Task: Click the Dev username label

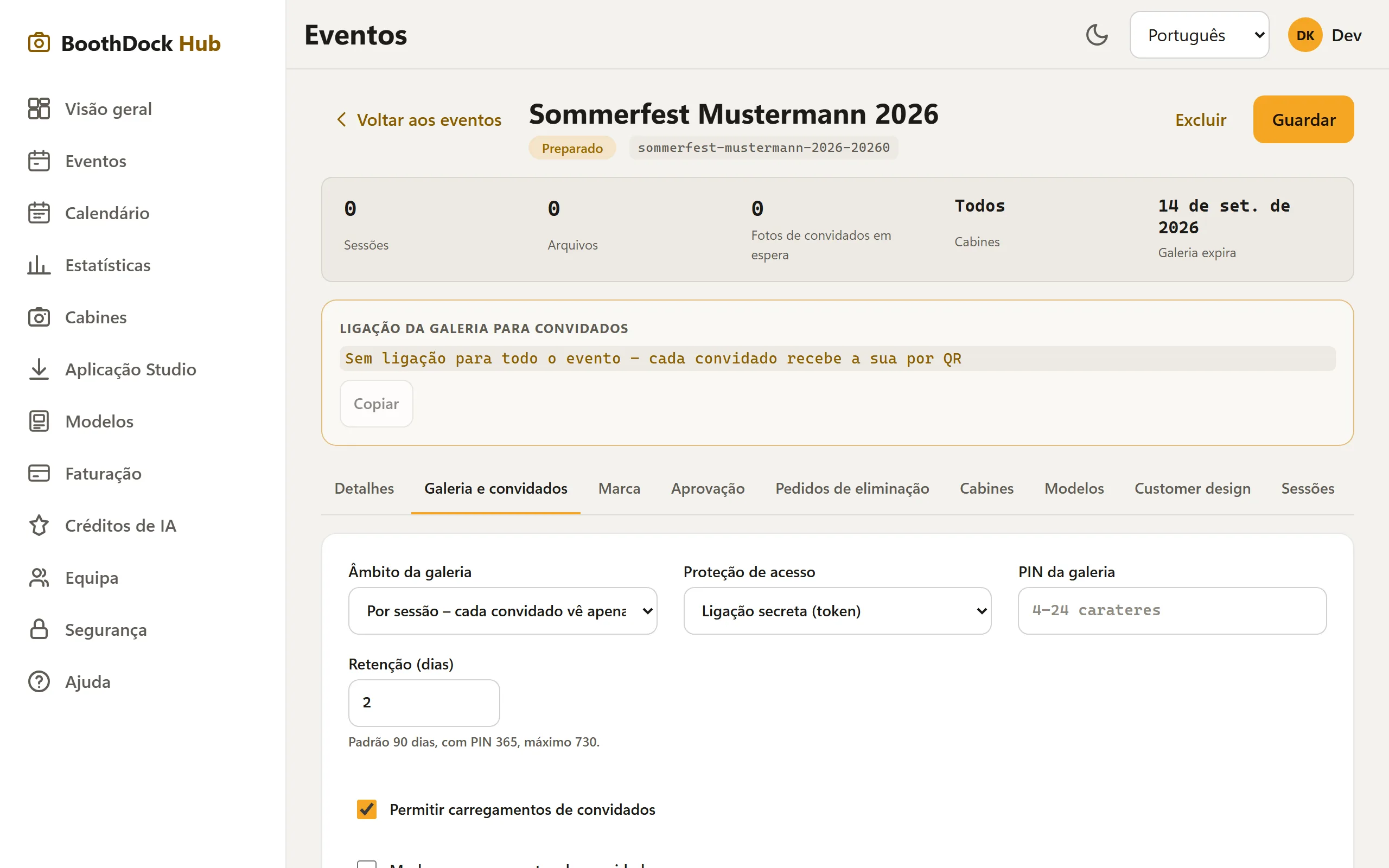Action: point(1346,35)
